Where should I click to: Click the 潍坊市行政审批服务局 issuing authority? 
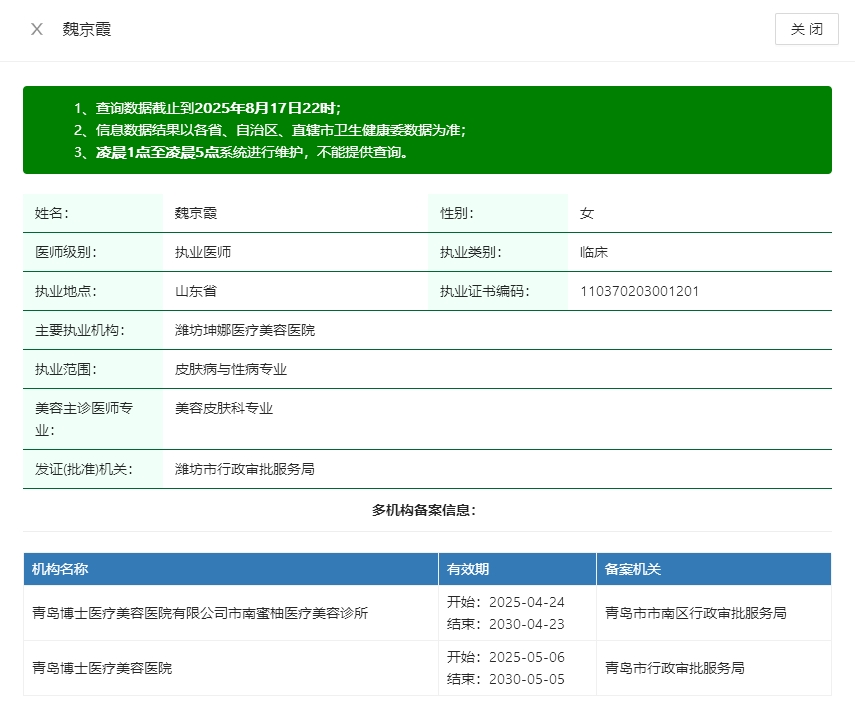click(x=245, y=469)
